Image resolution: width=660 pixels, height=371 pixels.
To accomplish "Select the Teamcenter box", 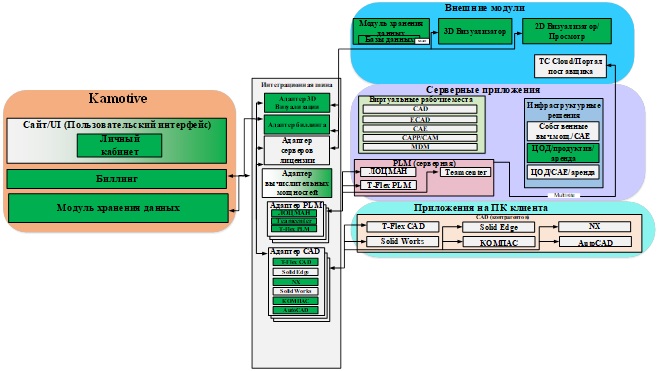I will 466,172.
